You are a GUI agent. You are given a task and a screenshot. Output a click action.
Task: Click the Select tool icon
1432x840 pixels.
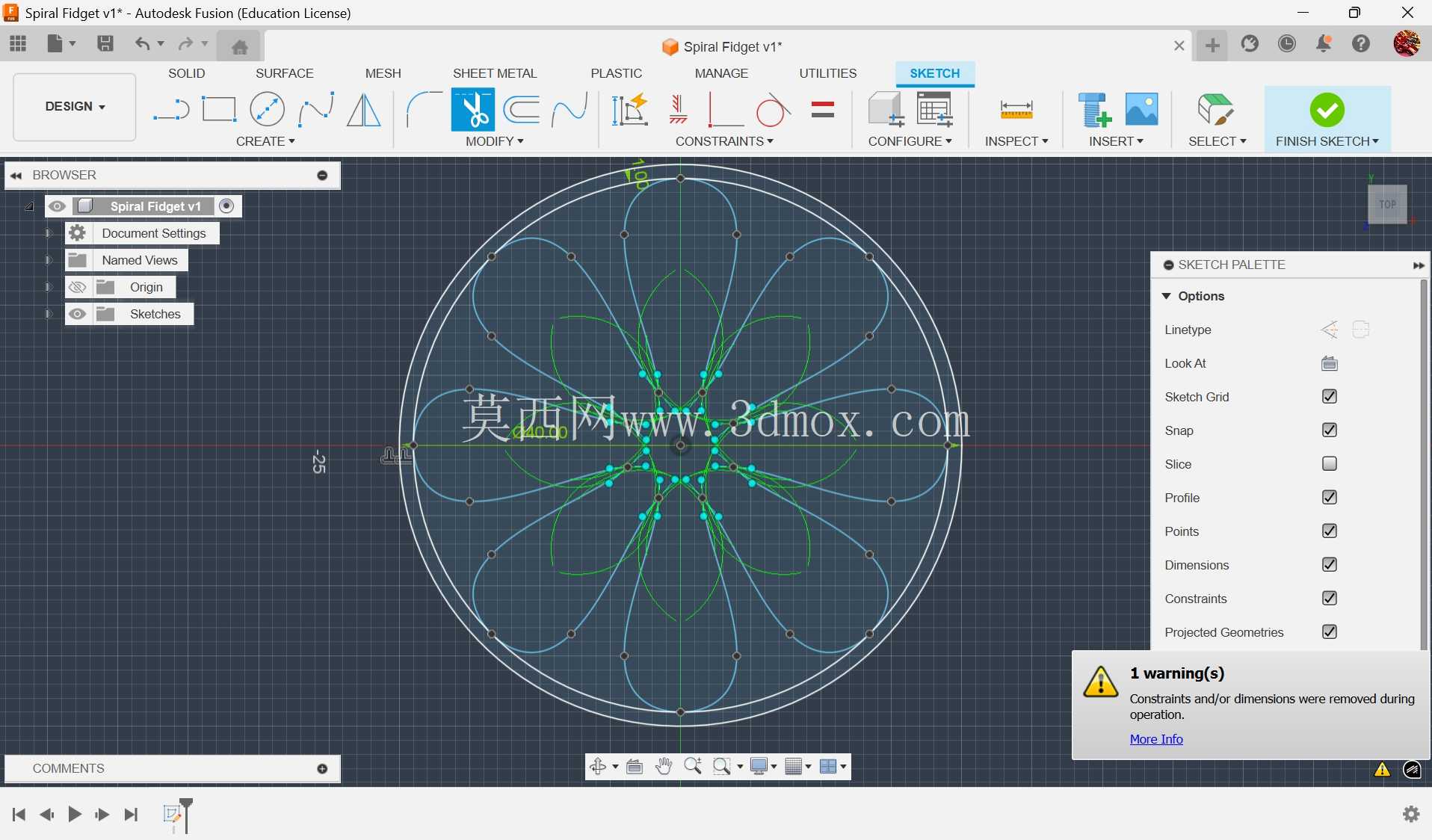pos(1215,110)
